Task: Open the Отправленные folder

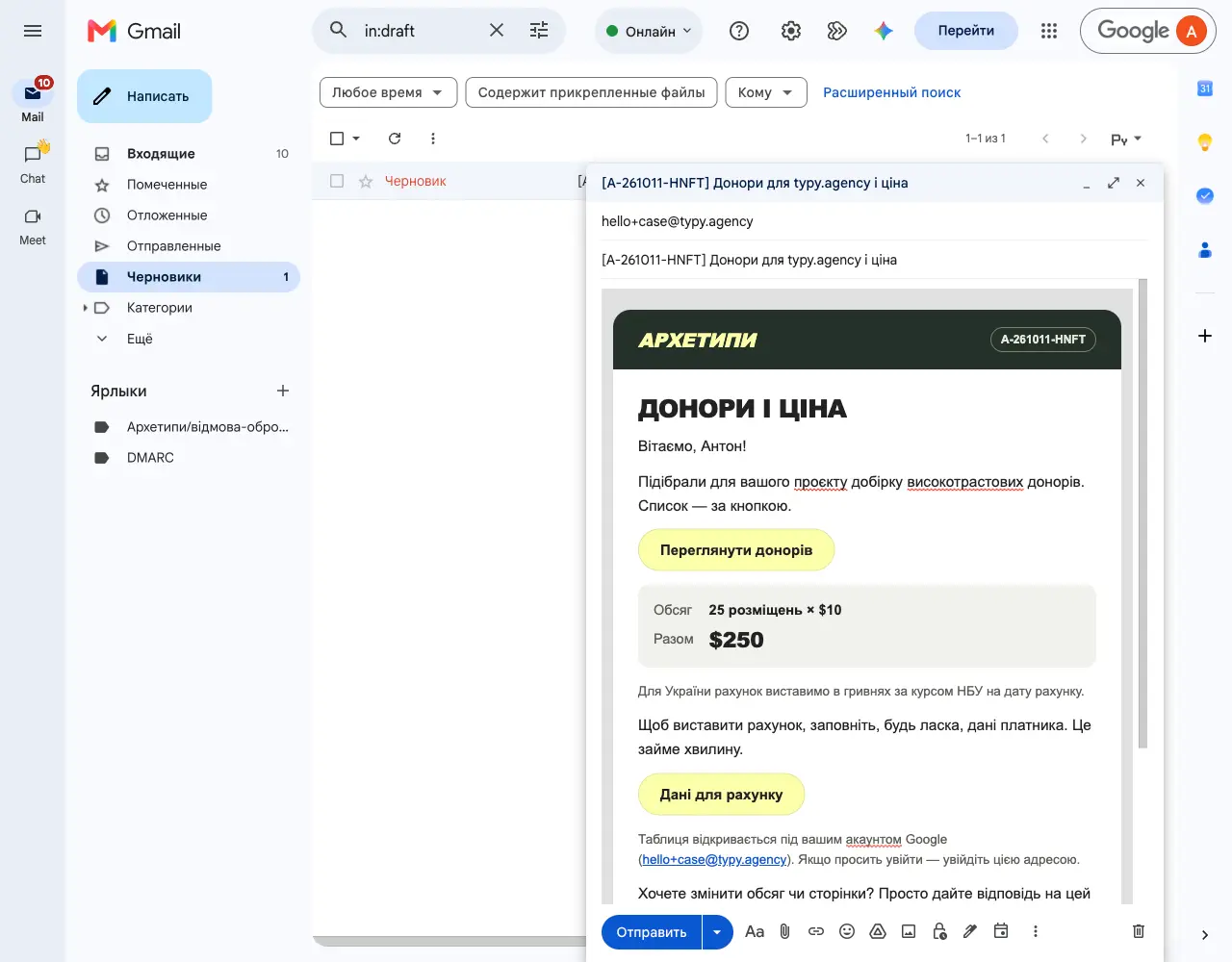Action: (x=189, y=246)
